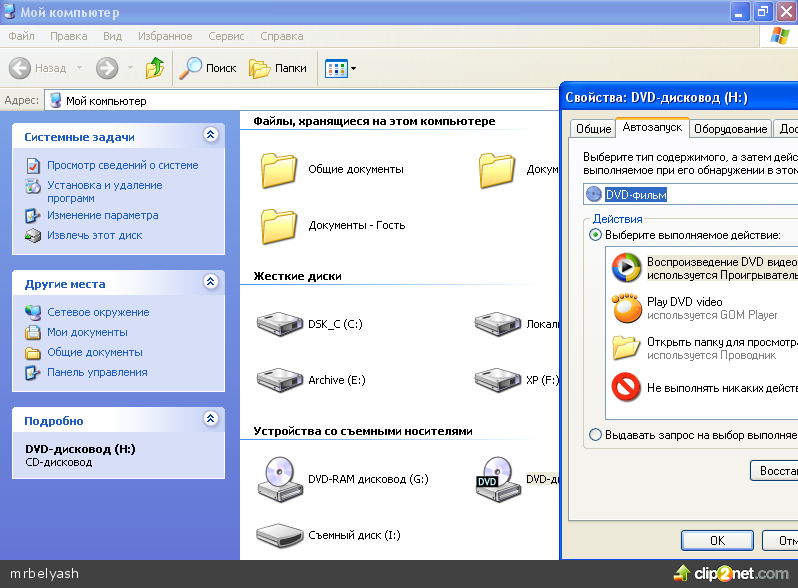Select the removable disk (I:) icon
The image size is (798, 588).
click(279, 534)
